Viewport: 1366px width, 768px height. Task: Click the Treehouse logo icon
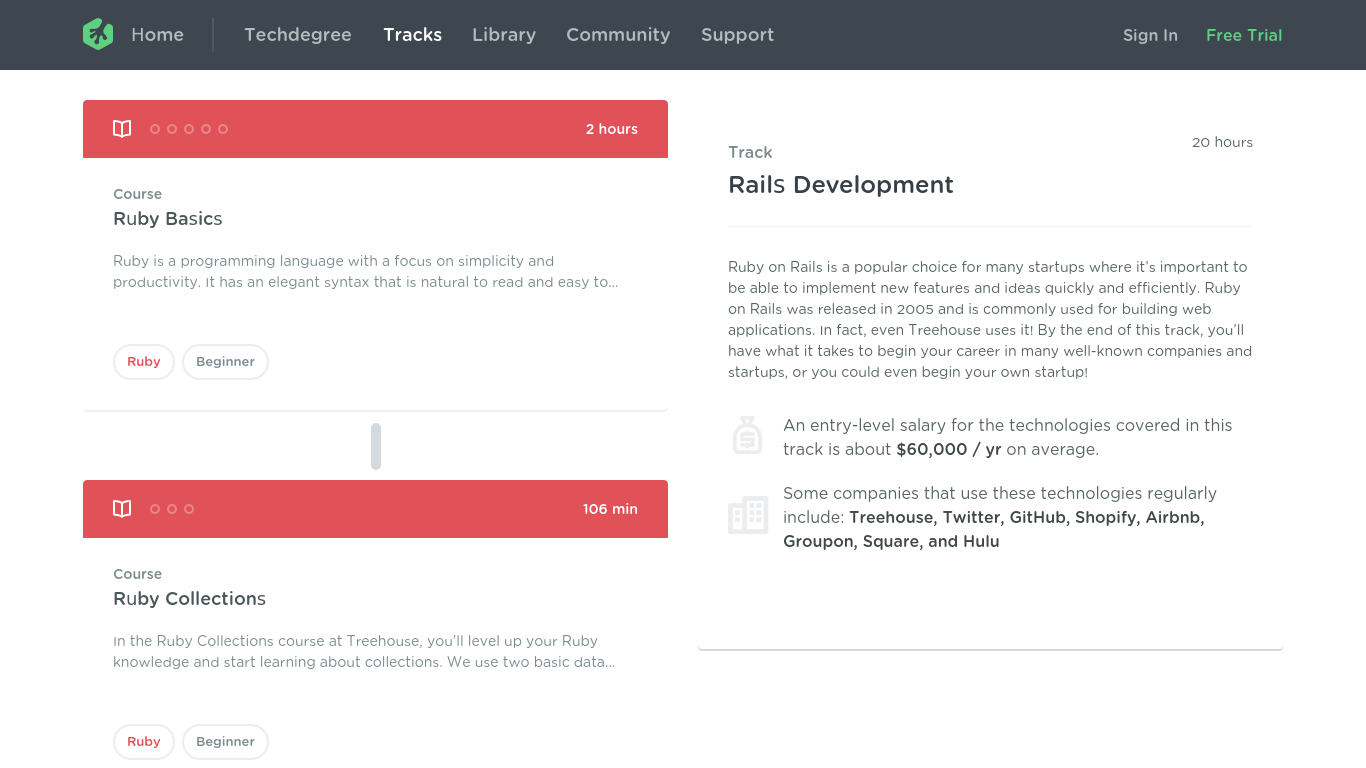98,34
